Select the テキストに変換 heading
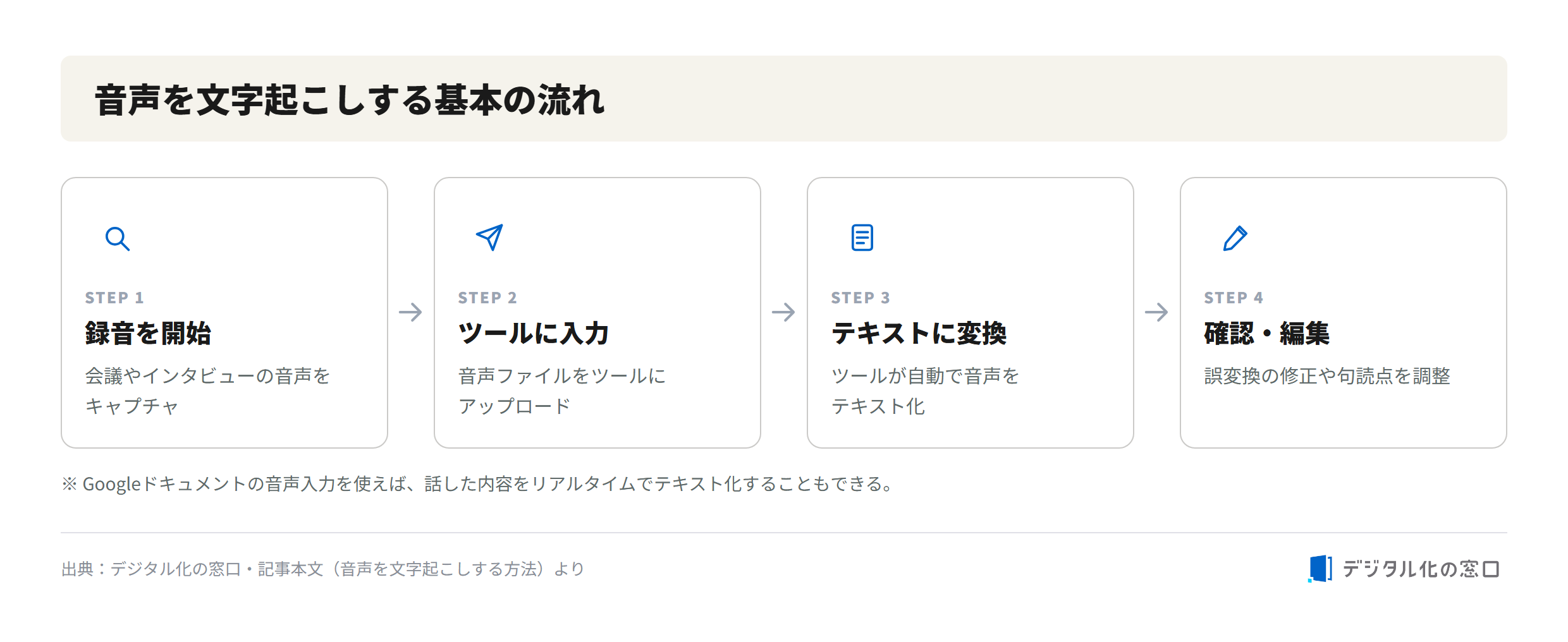Image resolution: width=1568 pixels, height=642 pixels. pyautogui.click(x=919, y=334)
